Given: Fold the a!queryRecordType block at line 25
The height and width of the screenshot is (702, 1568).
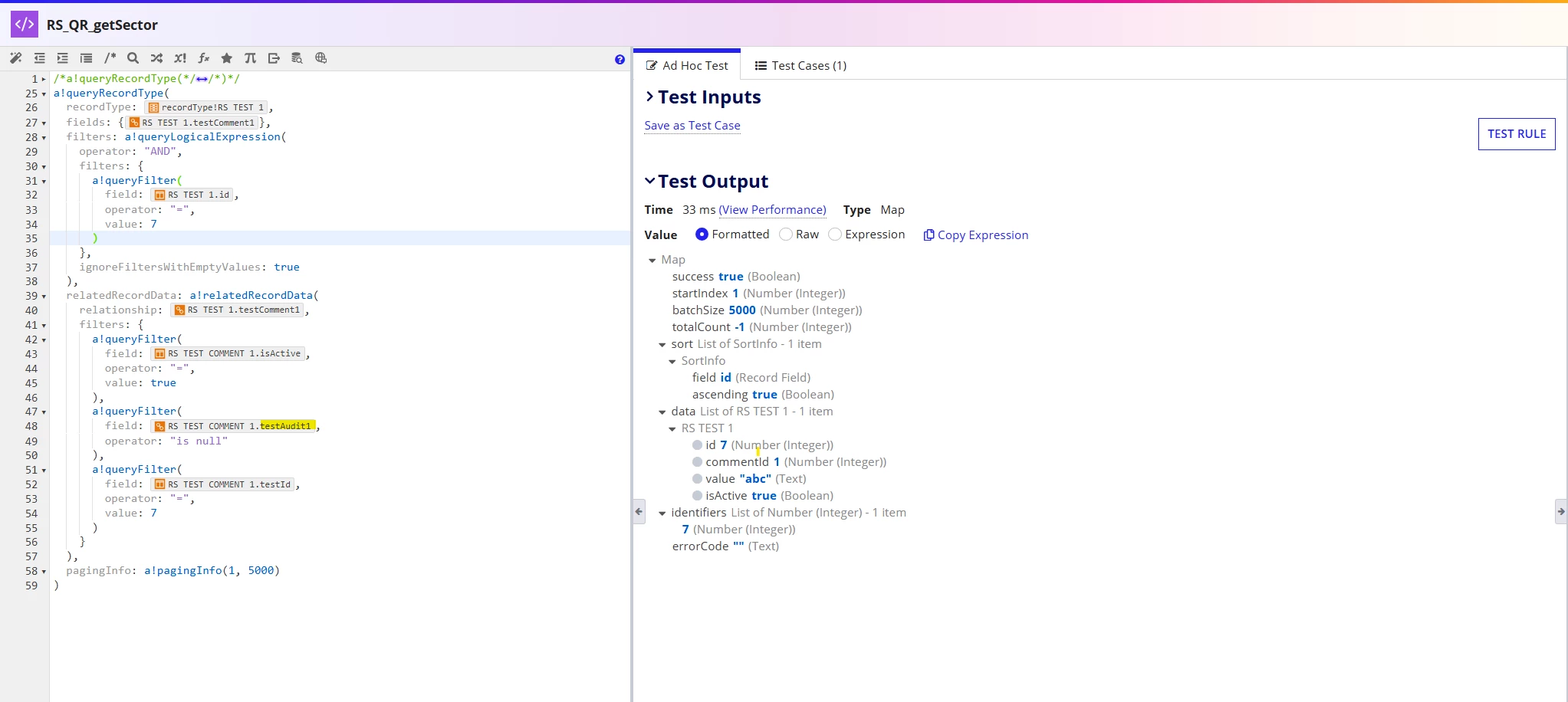Looking at the screenshot, I should coord(44,93).
